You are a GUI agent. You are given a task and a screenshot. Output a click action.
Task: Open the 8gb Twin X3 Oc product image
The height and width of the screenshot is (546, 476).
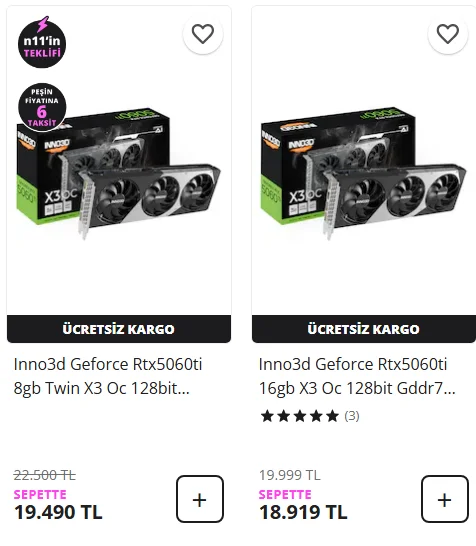(118, 173)
